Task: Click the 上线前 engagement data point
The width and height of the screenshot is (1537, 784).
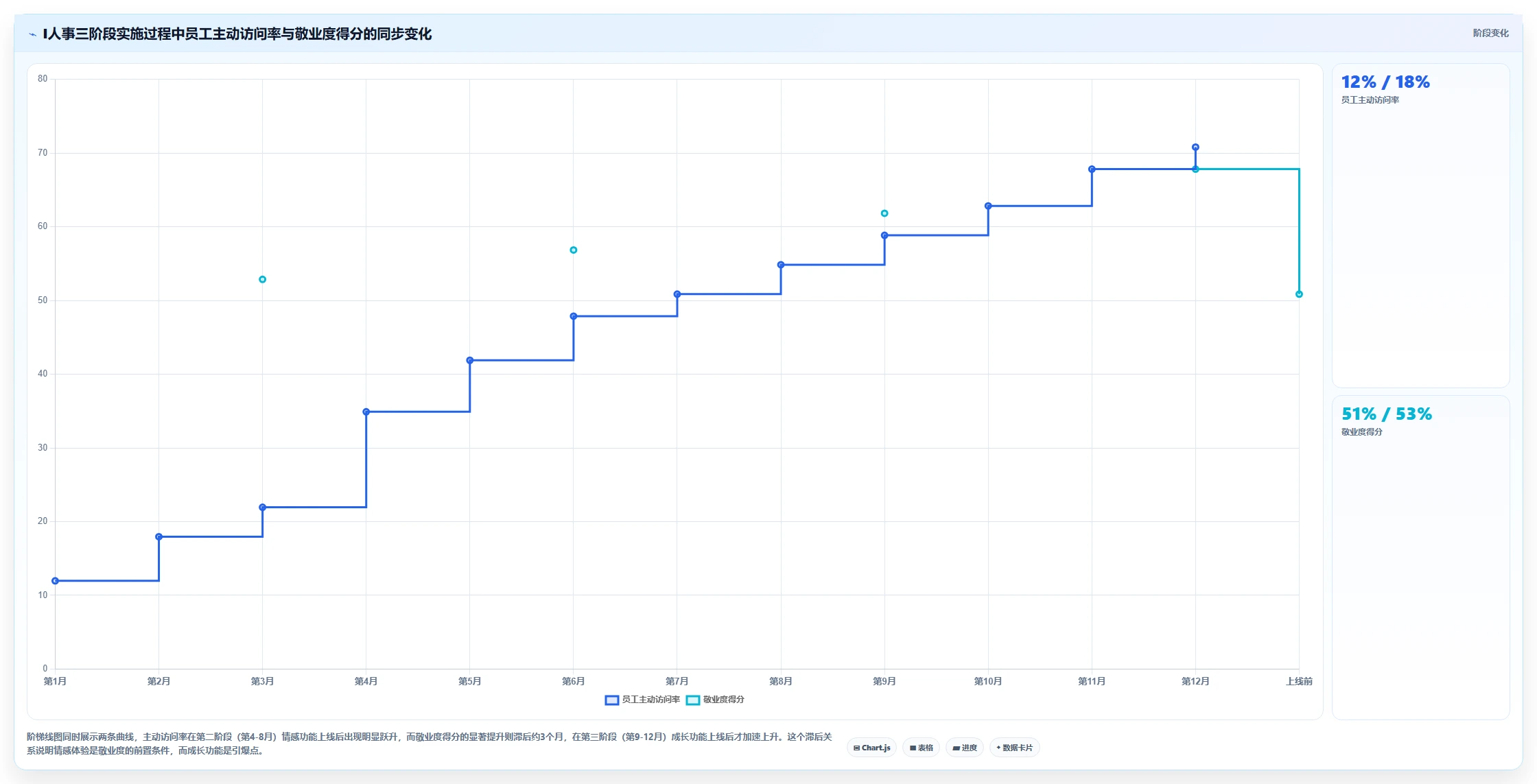Action: coord(1299,294)
